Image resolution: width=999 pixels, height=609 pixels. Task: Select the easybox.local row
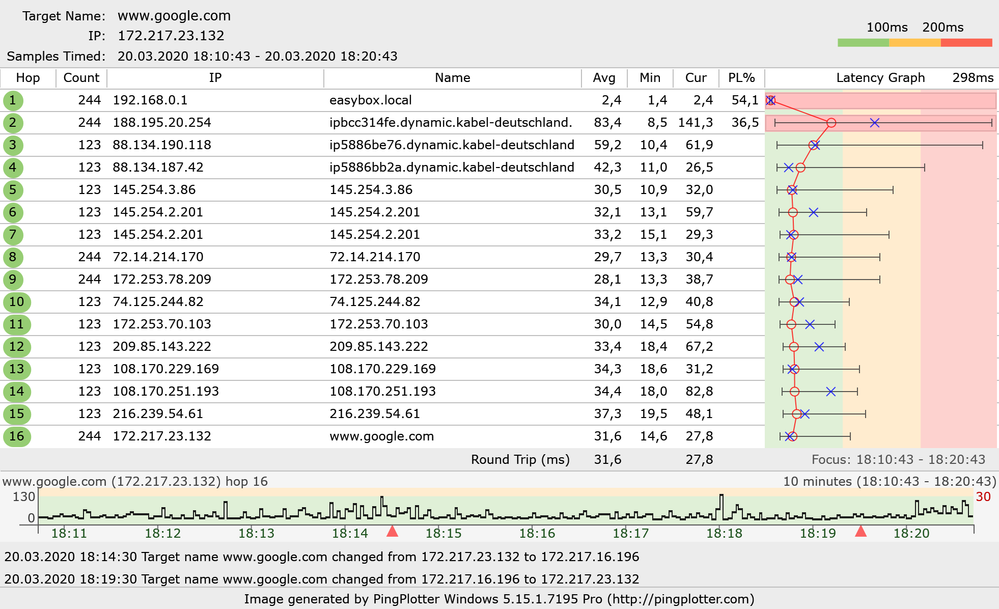point(499,101)
